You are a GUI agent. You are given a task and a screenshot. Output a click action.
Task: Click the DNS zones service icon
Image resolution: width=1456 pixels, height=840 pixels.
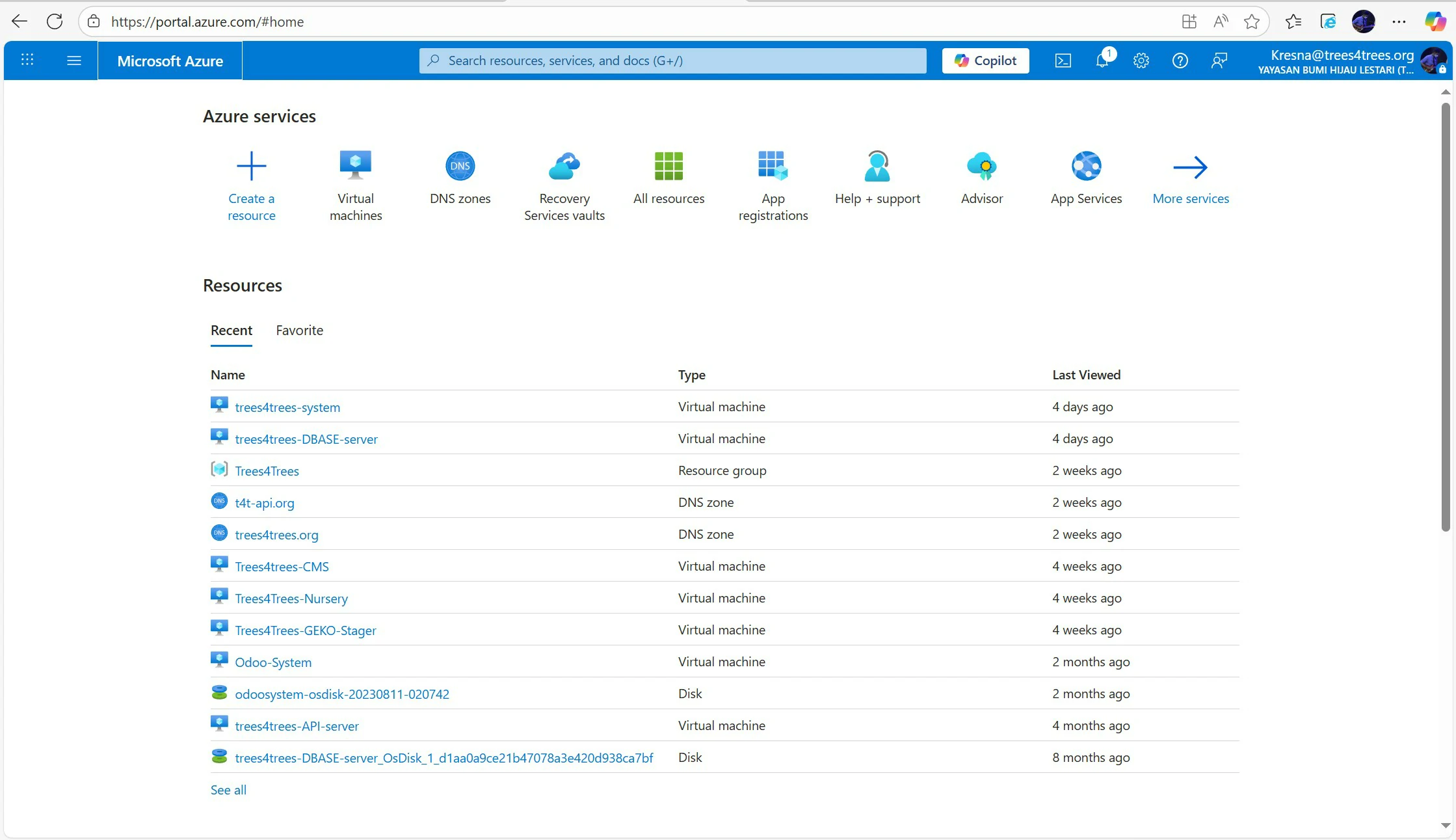click(x=460, y=166)
